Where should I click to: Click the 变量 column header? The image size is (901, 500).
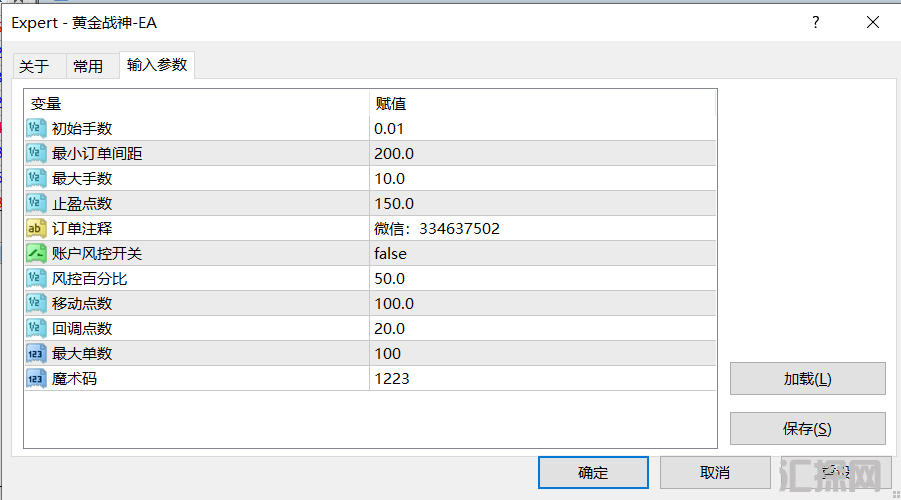tap(197, 103)
